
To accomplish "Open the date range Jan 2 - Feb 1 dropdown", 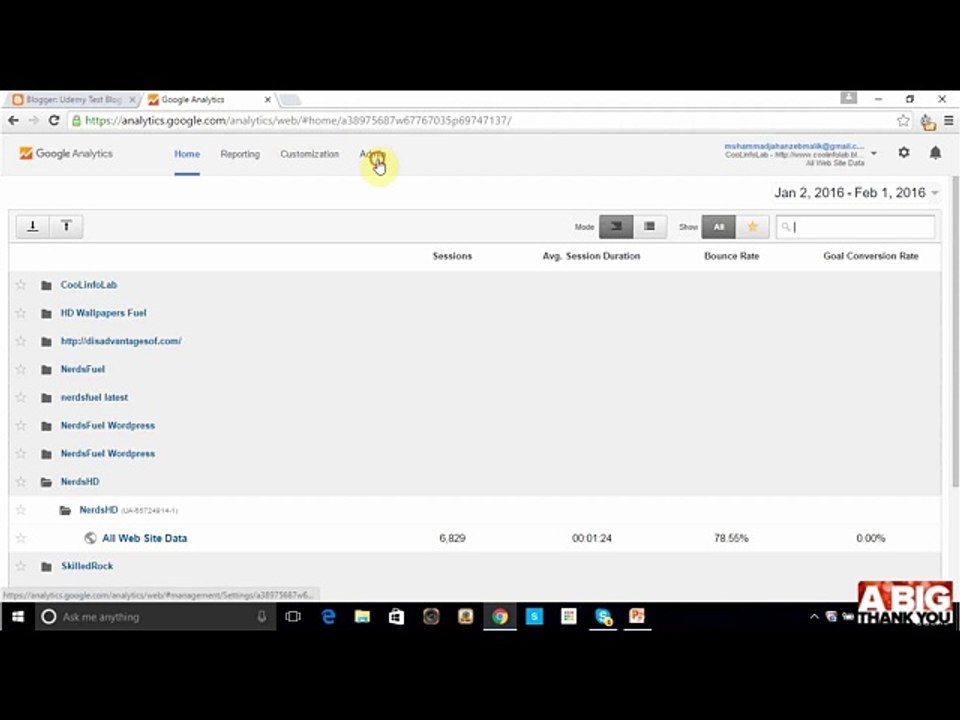I will pyautogui.click(x=856, y=193).
